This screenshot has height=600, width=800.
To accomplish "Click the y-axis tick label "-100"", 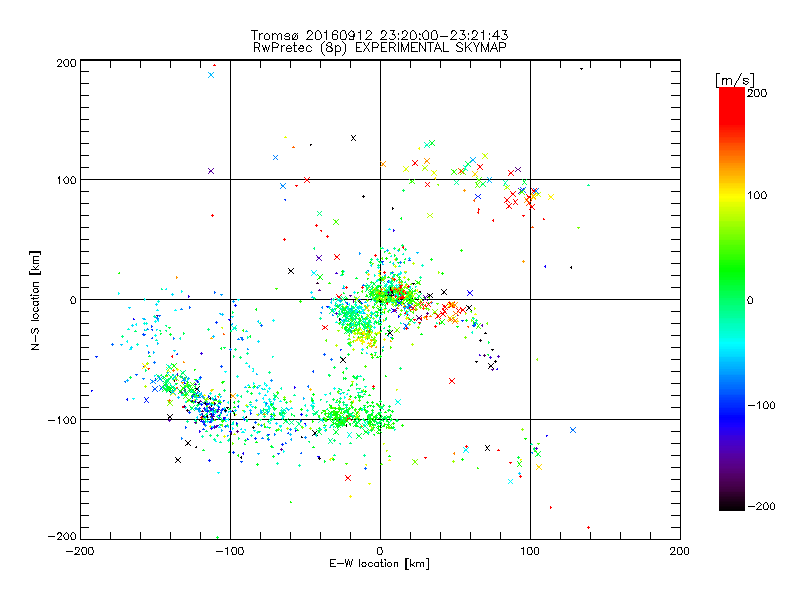I will click(x=62, y=420).
